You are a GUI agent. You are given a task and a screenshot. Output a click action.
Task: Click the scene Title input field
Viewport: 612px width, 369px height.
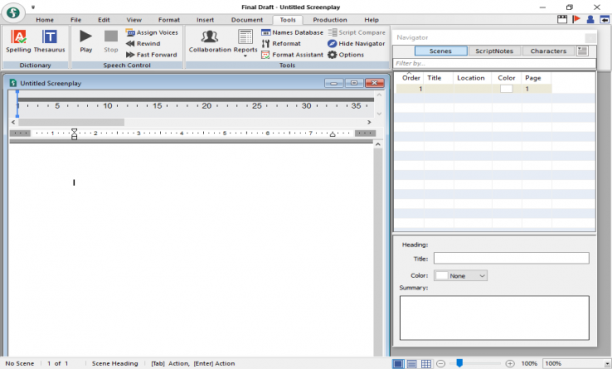[x=511, y=258]
